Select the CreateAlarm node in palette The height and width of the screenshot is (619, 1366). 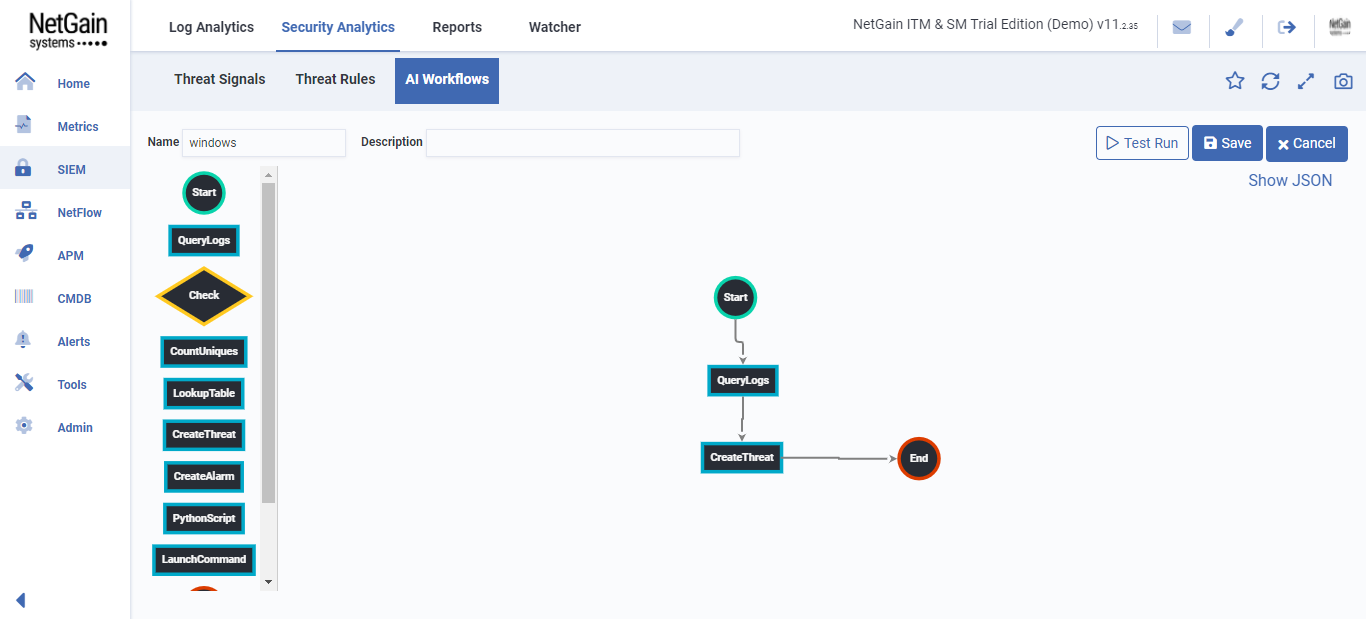pos(204,476)
